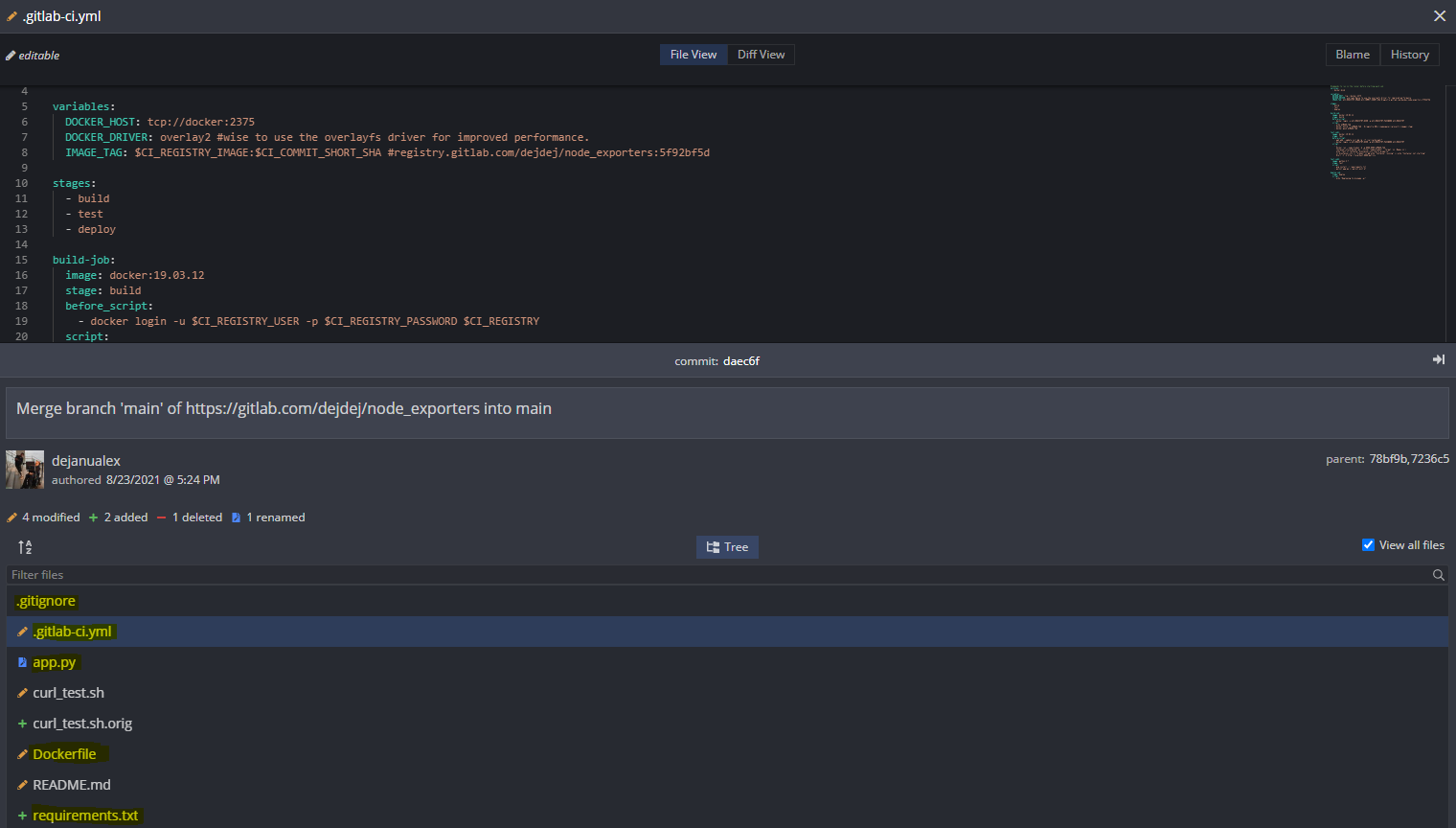Screen dimensions: 1456x828
Task: Click 'stage: build' code line
Action: (103, 290)
